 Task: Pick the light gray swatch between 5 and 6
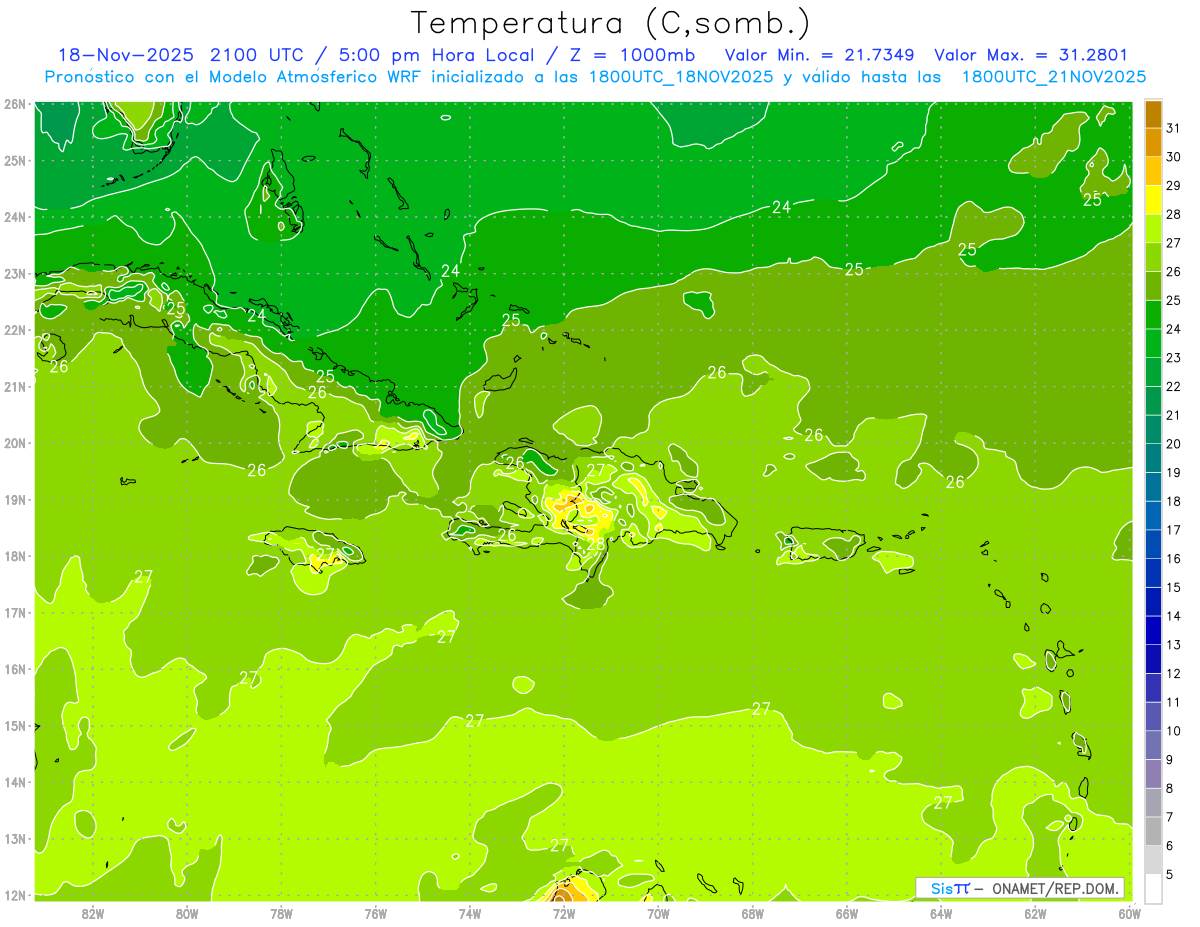click(1153, 859)
